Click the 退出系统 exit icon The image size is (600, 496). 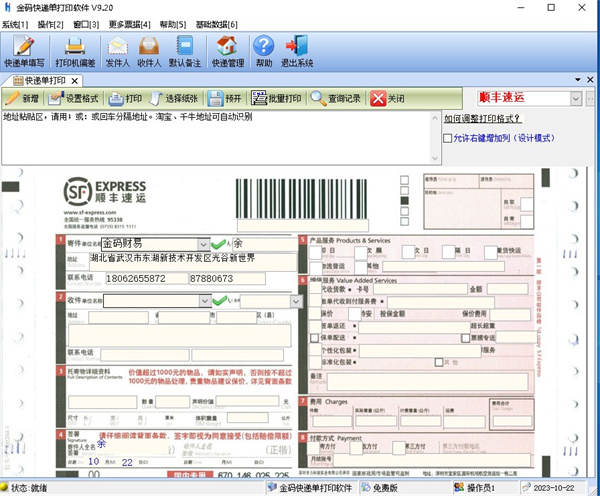297,51
